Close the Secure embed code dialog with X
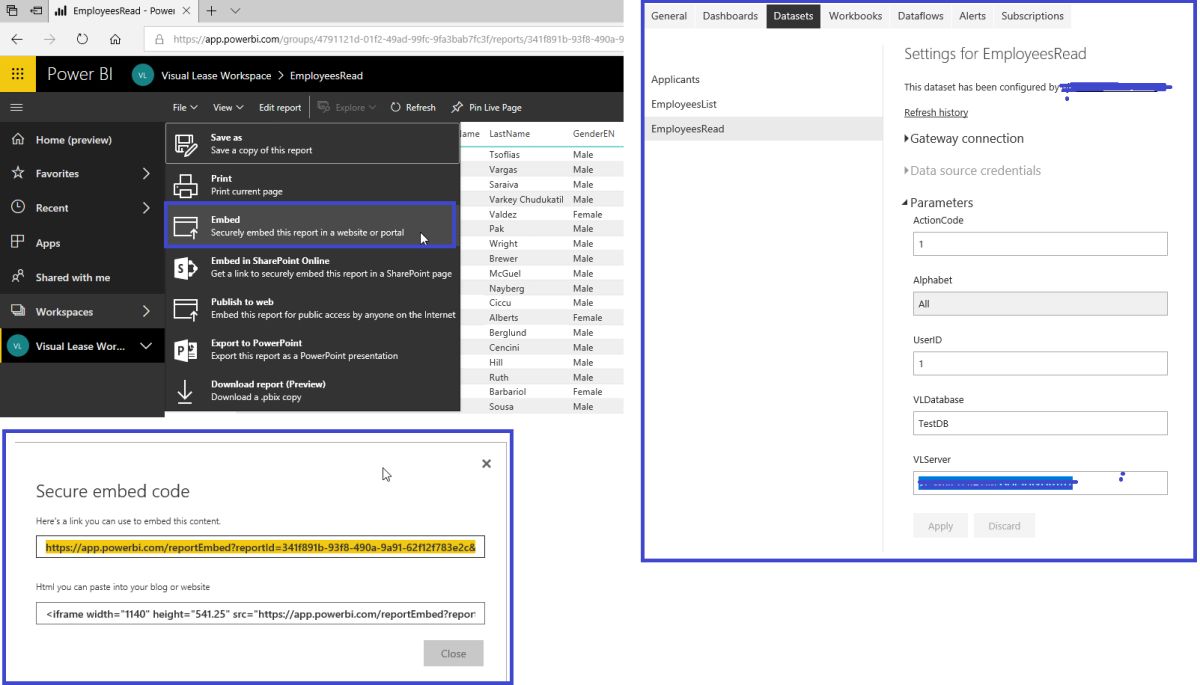 coord(486,463)
